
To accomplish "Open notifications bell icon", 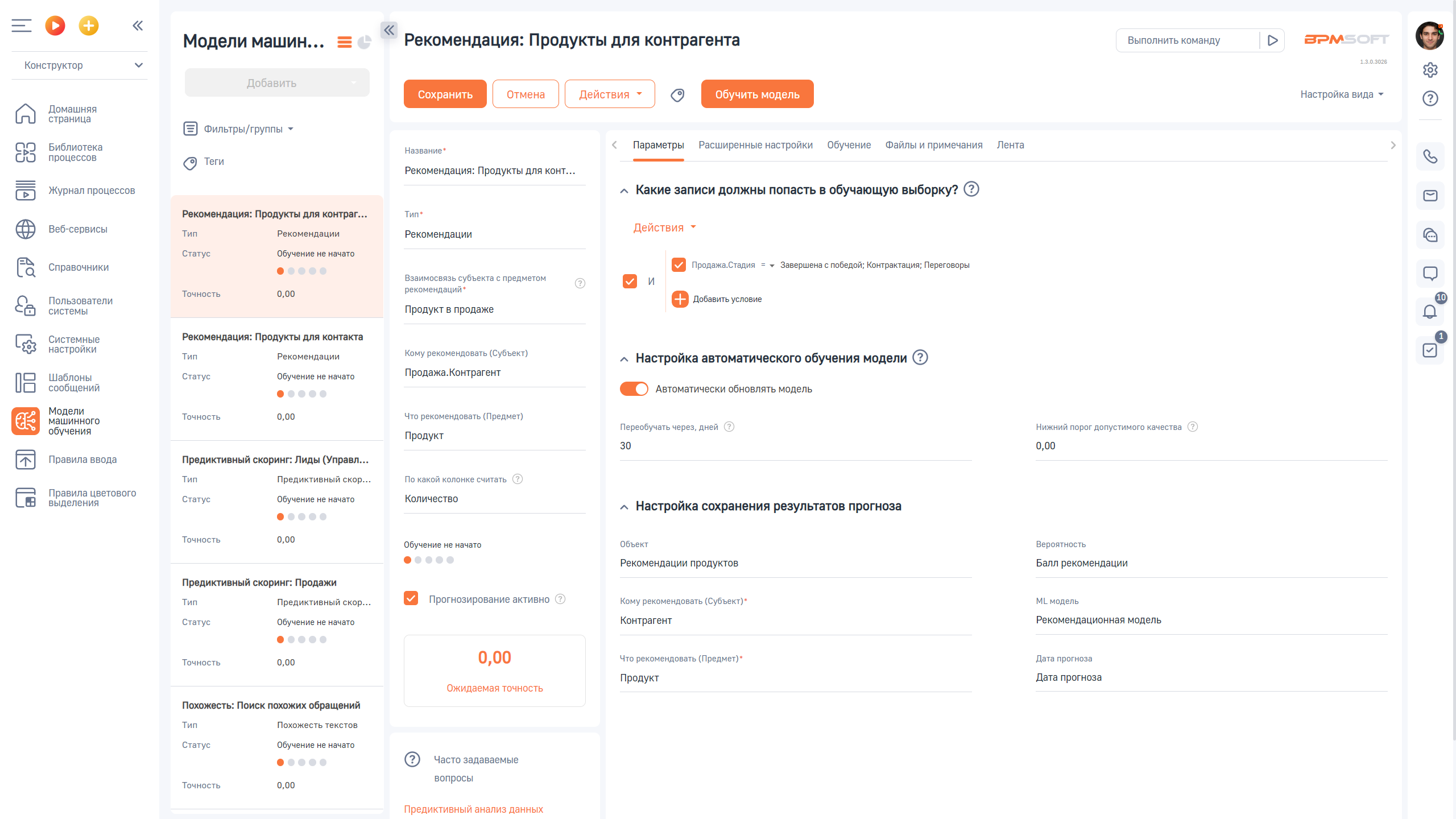I will click(1429, 312).
